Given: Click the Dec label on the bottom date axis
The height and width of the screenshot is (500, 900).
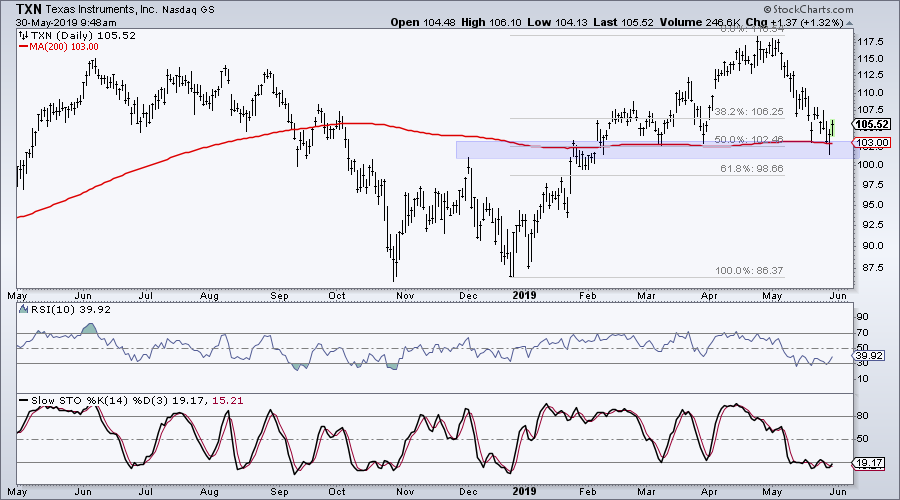Looking at the screenshot, I should (x=468, y=492).
